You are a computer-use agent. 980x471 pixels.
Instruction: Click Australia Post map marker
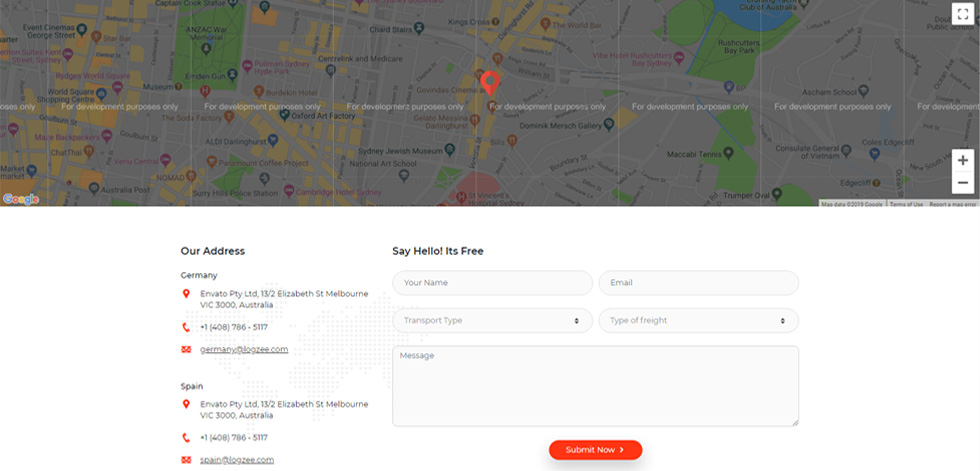tap(94, 188)
